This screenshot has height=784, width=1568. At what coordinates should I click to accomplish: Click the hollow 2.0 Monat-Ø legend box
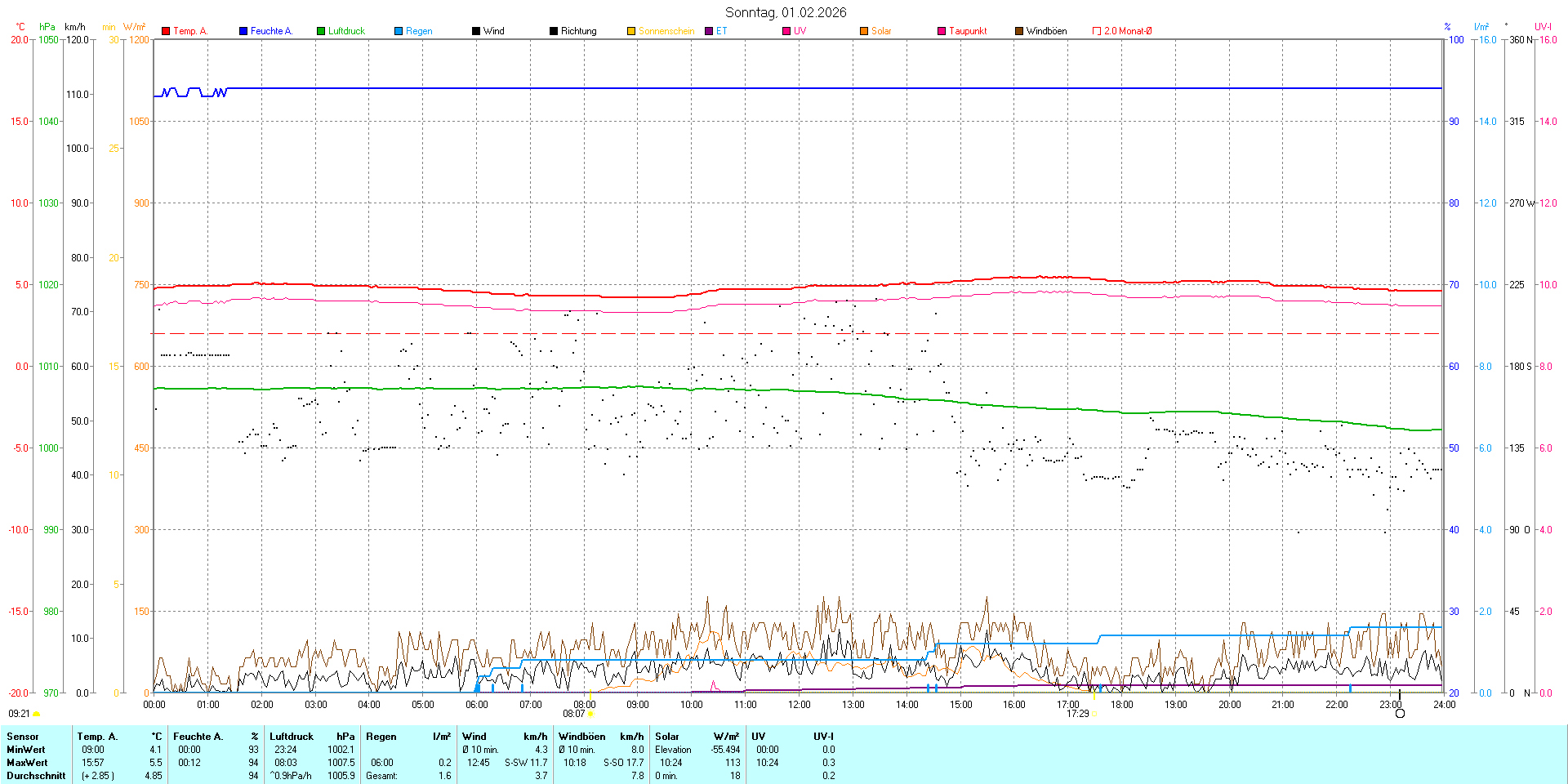(x=1097, y=31)
